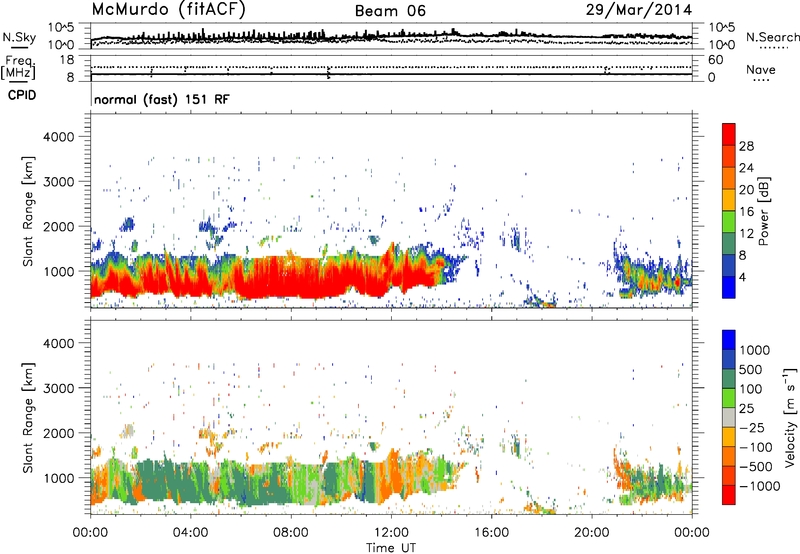Click the '12:00' time tick label
Viewport: 800px width, 554px height.
(x=391, y=533)
